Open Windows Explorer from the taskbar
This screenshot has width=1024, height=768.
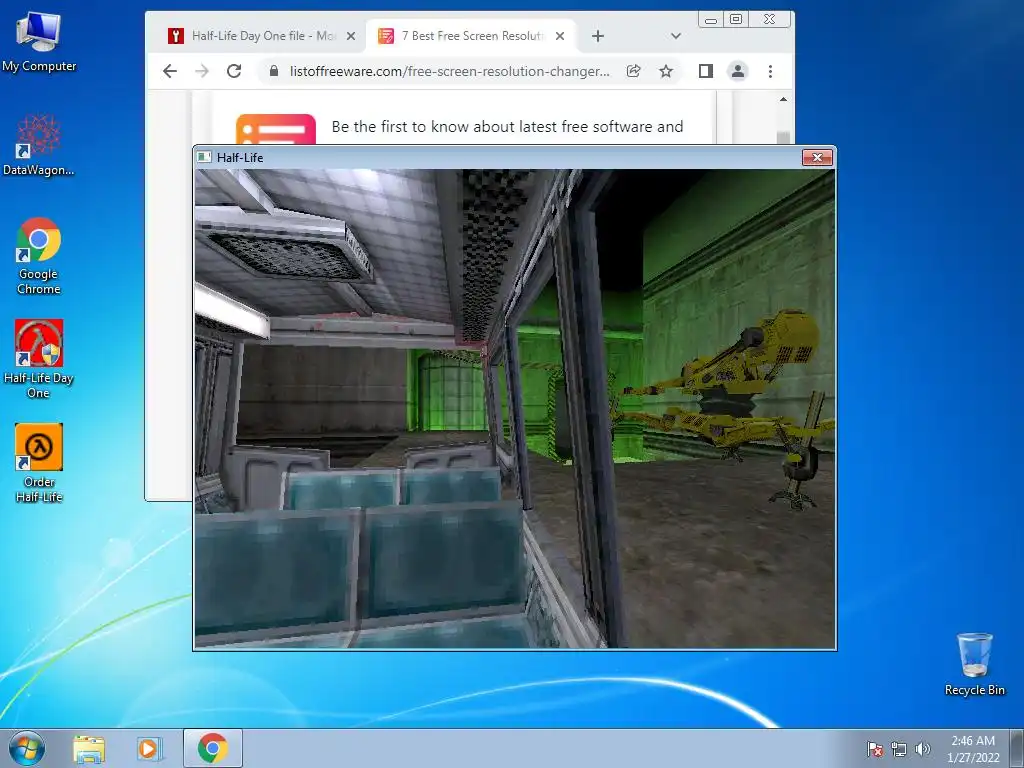89,749
